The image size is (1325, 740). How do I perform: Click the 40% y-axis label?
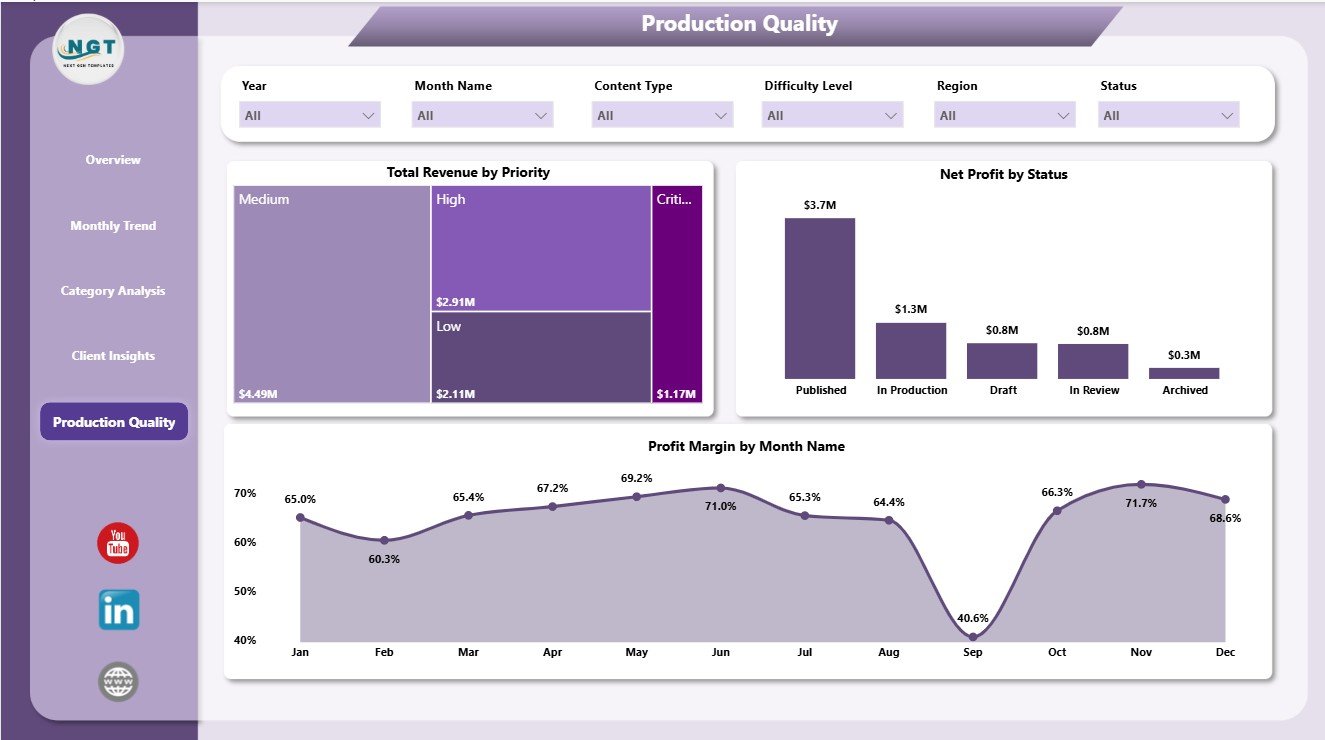click(246, 640)
